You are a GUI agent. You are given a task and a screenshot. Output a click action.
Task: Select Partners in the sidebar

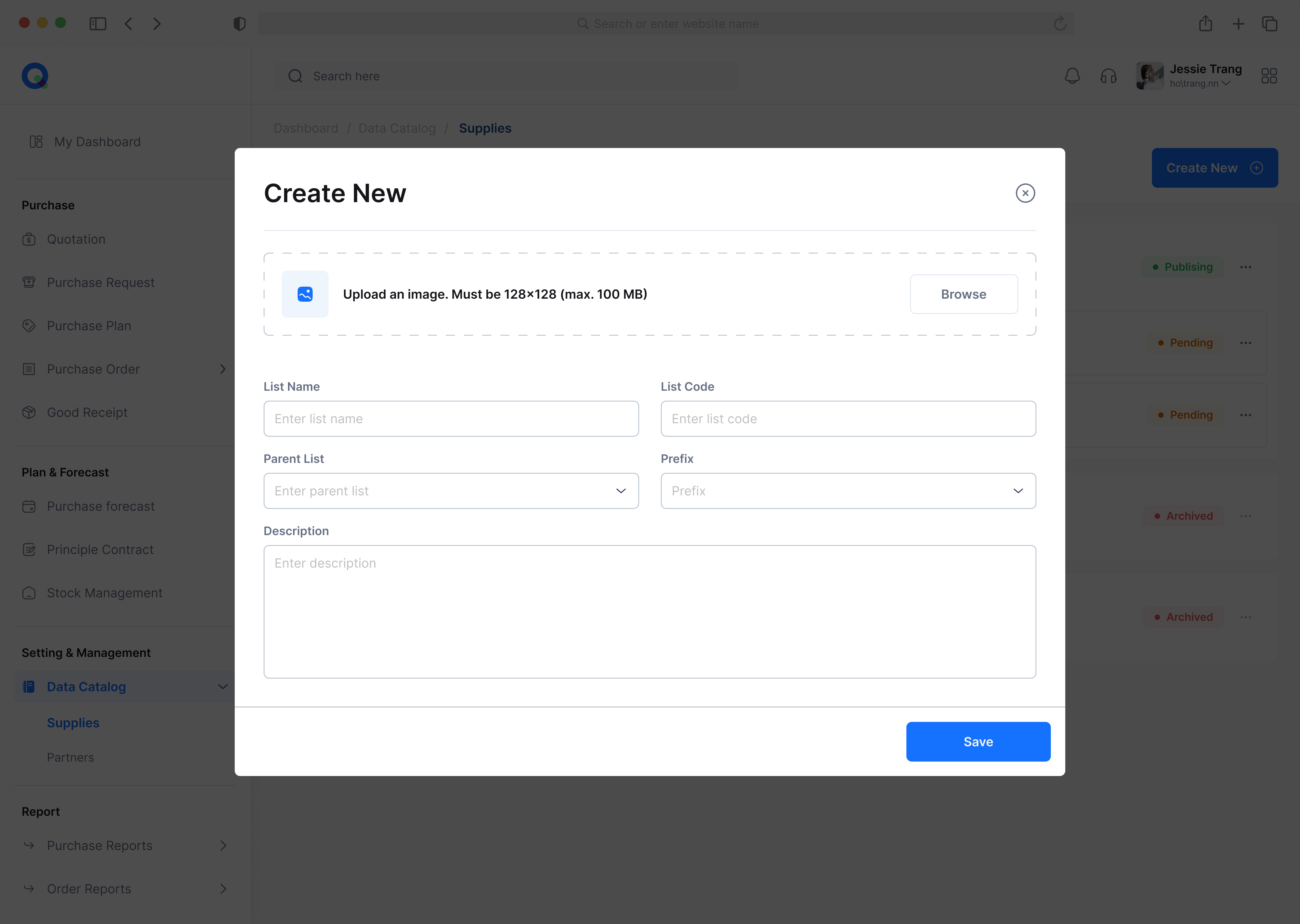click(x=71, y=757)
